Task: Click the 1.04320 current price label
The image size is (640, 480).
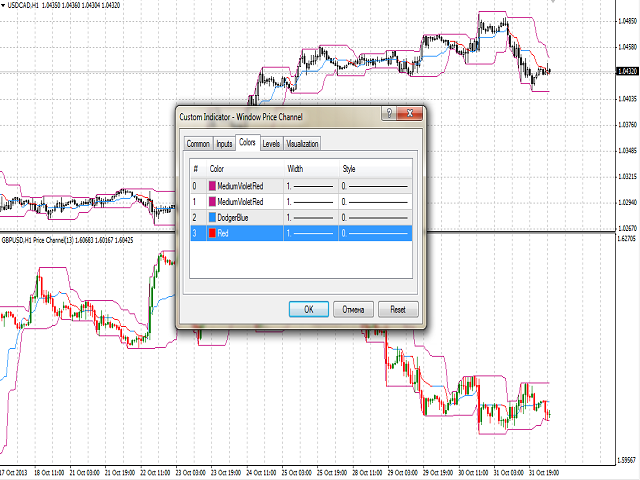Action: click(627, 71)
